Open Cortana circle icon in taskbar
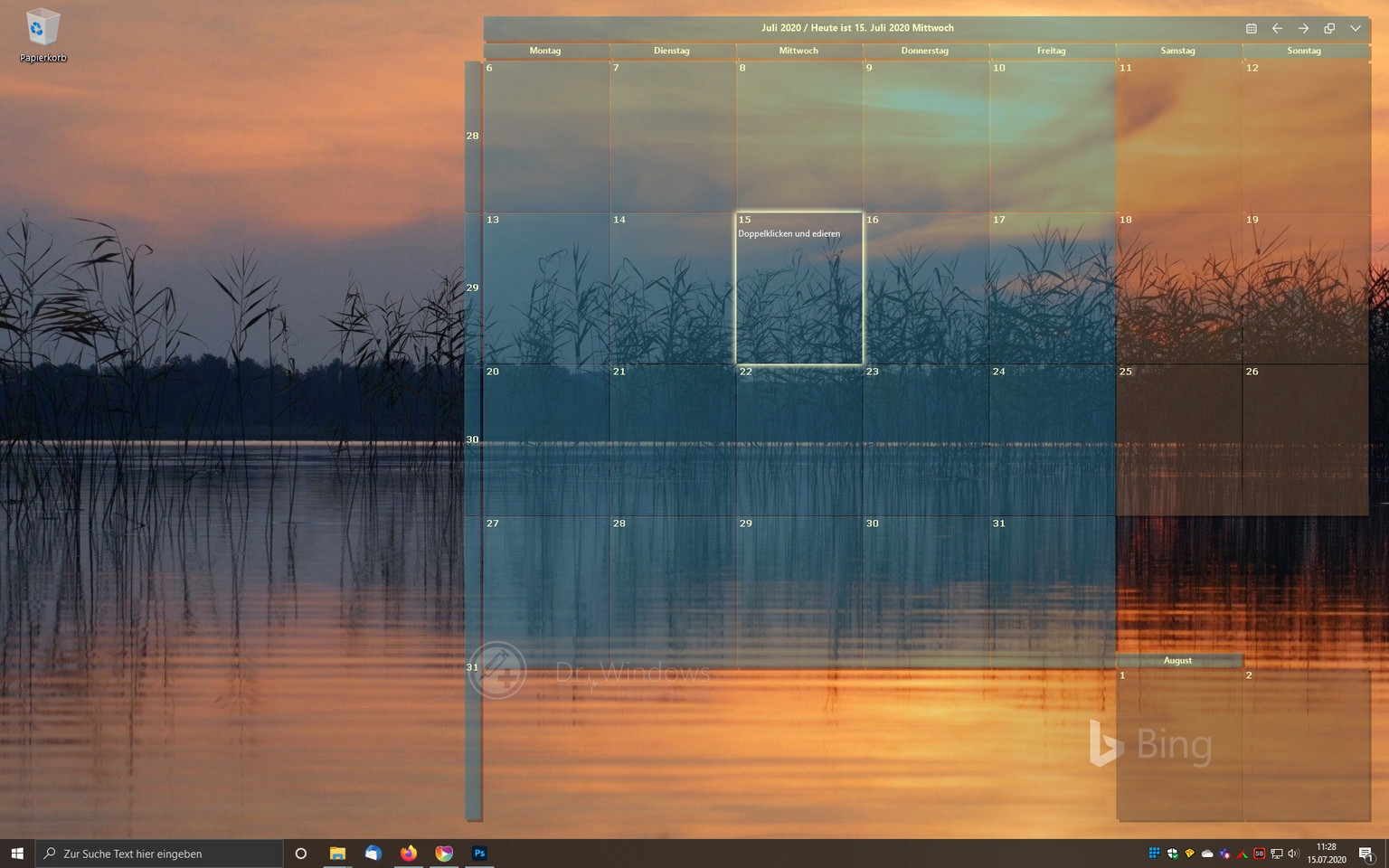The image size is (1389, 868). 301,854
